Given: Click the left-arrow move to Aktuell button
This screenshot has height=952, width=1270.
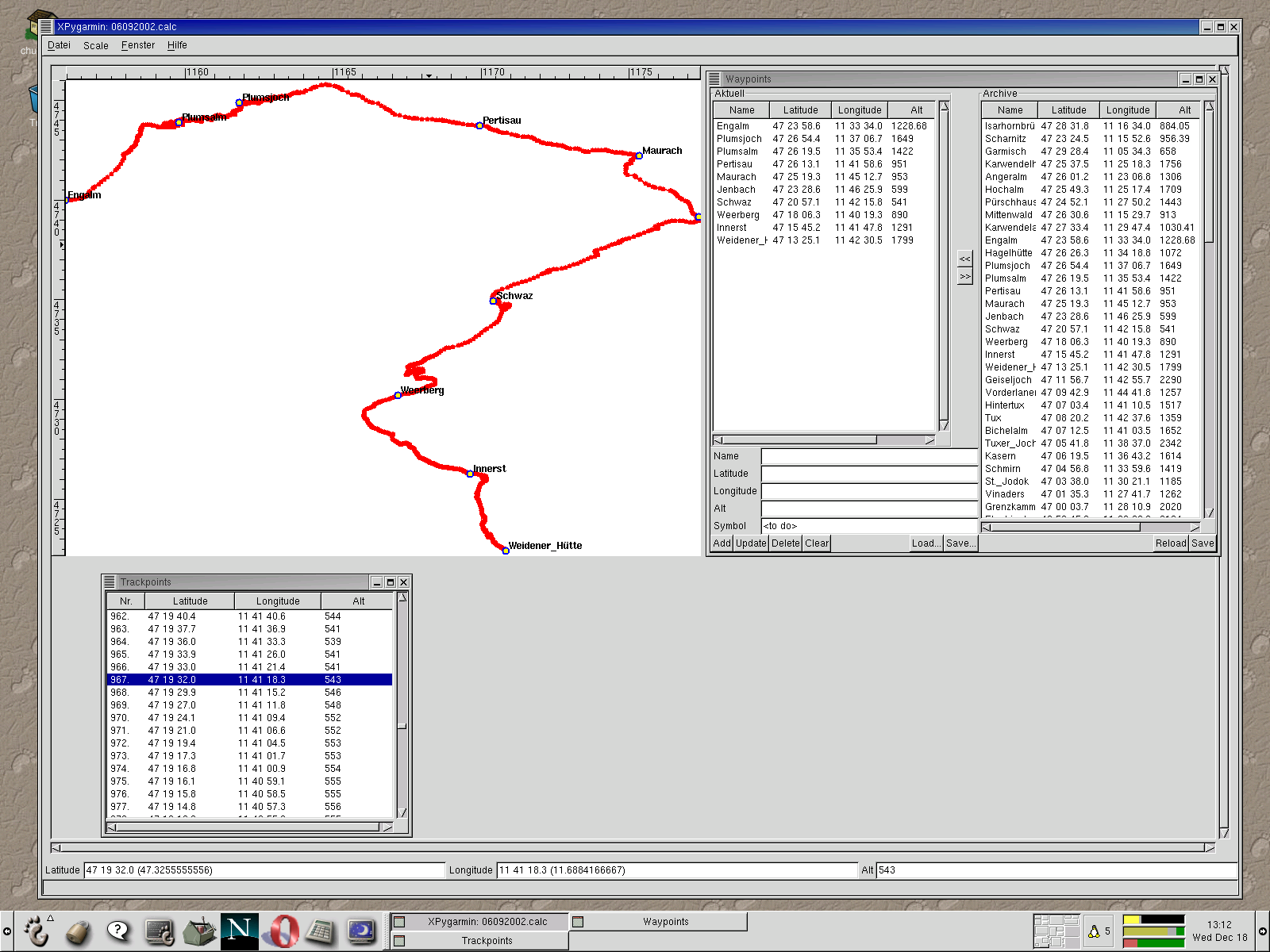Looking at the screenshot, I should pyautogui.click(x=964, y=259).
